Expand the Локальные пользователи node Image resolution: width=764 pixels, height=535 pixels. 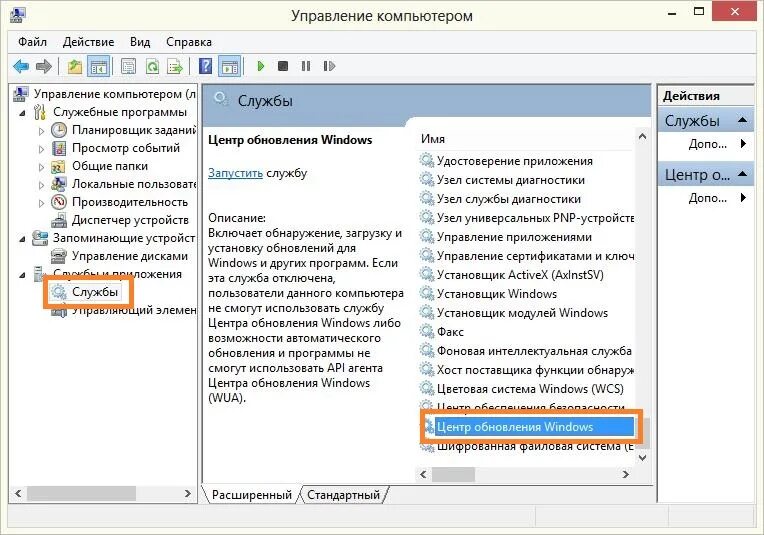[41, 185]
